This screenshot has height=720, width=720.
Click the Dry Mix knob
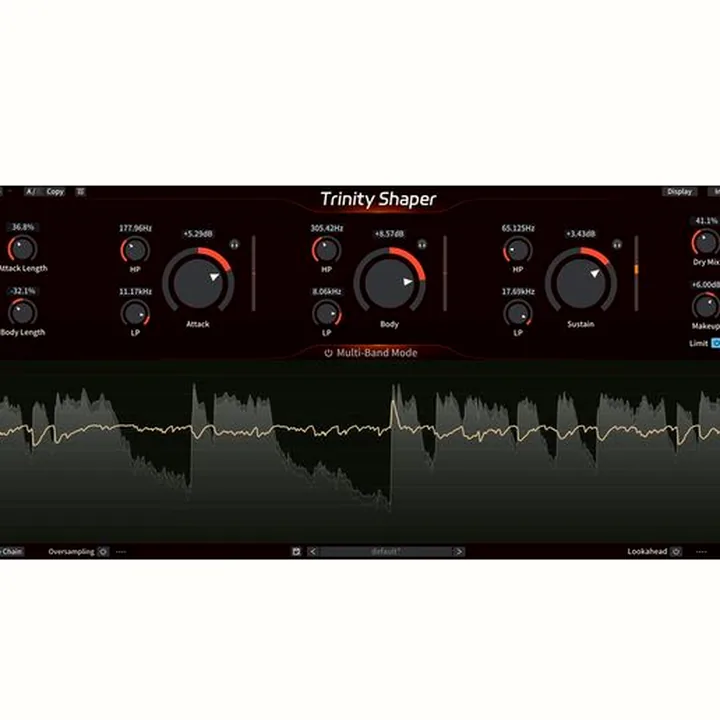pyautogui.click(x=706, y=242)
